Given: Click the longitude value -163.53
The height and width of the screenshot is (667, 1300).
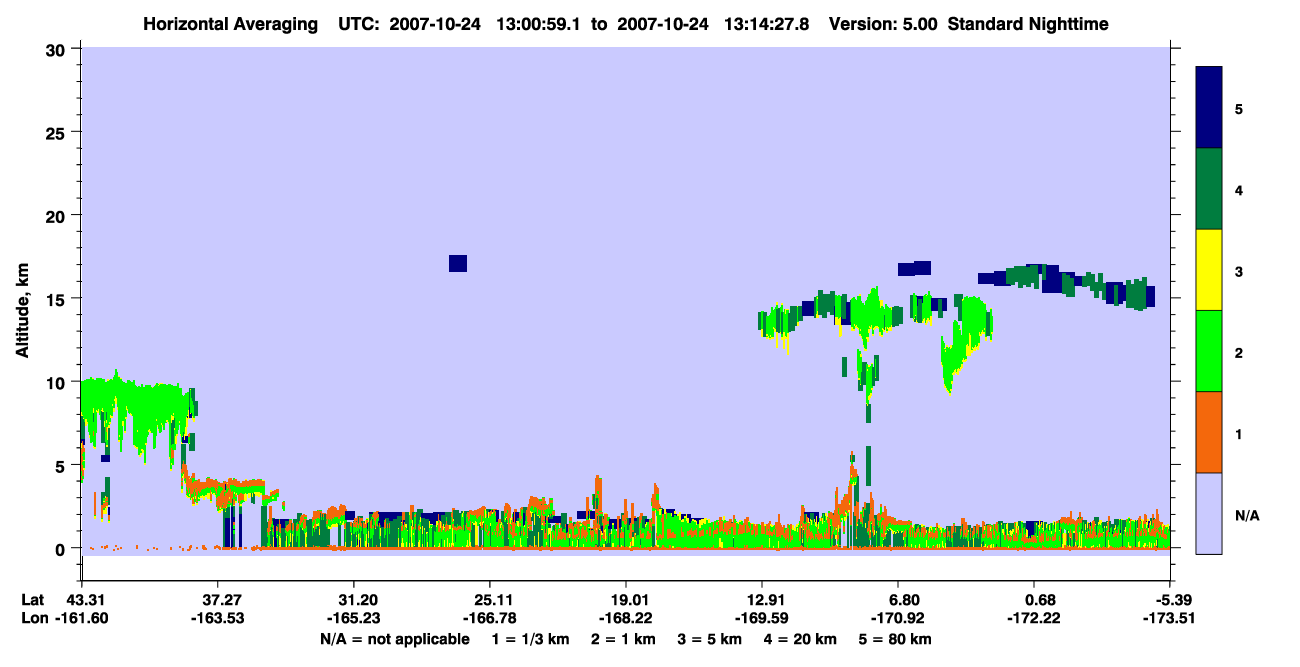Looking at the screenshot, I should click(217, 619).
